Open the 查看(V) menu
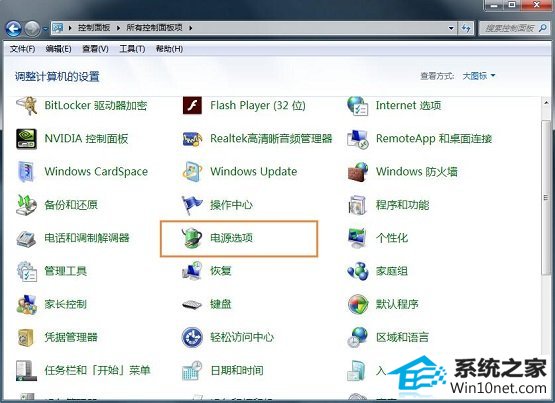Image resolution: width=555 pixels, height=403 pixels. click(x=95, y=49)
